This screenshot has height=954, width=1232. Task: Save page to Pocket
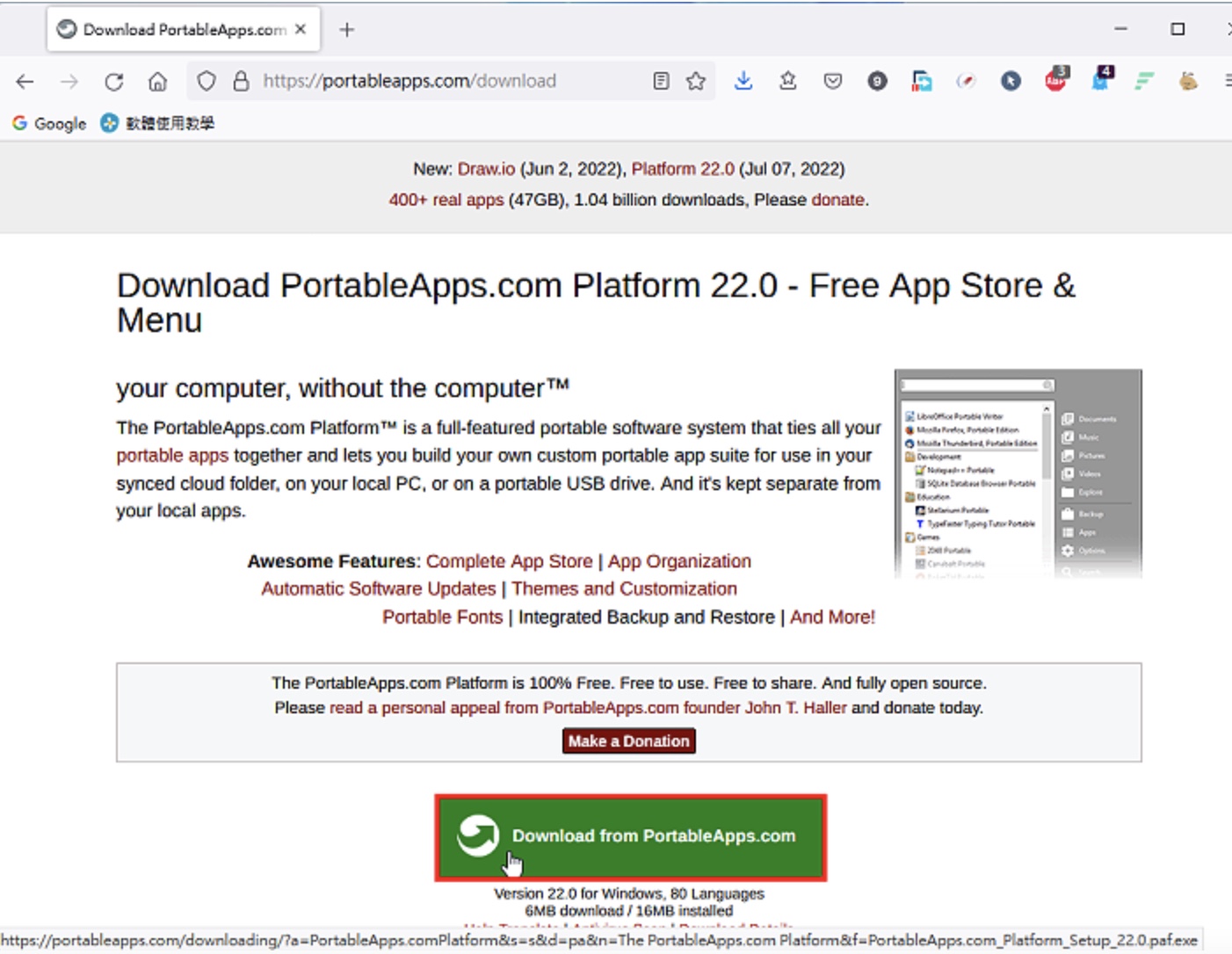click(833, 82)
